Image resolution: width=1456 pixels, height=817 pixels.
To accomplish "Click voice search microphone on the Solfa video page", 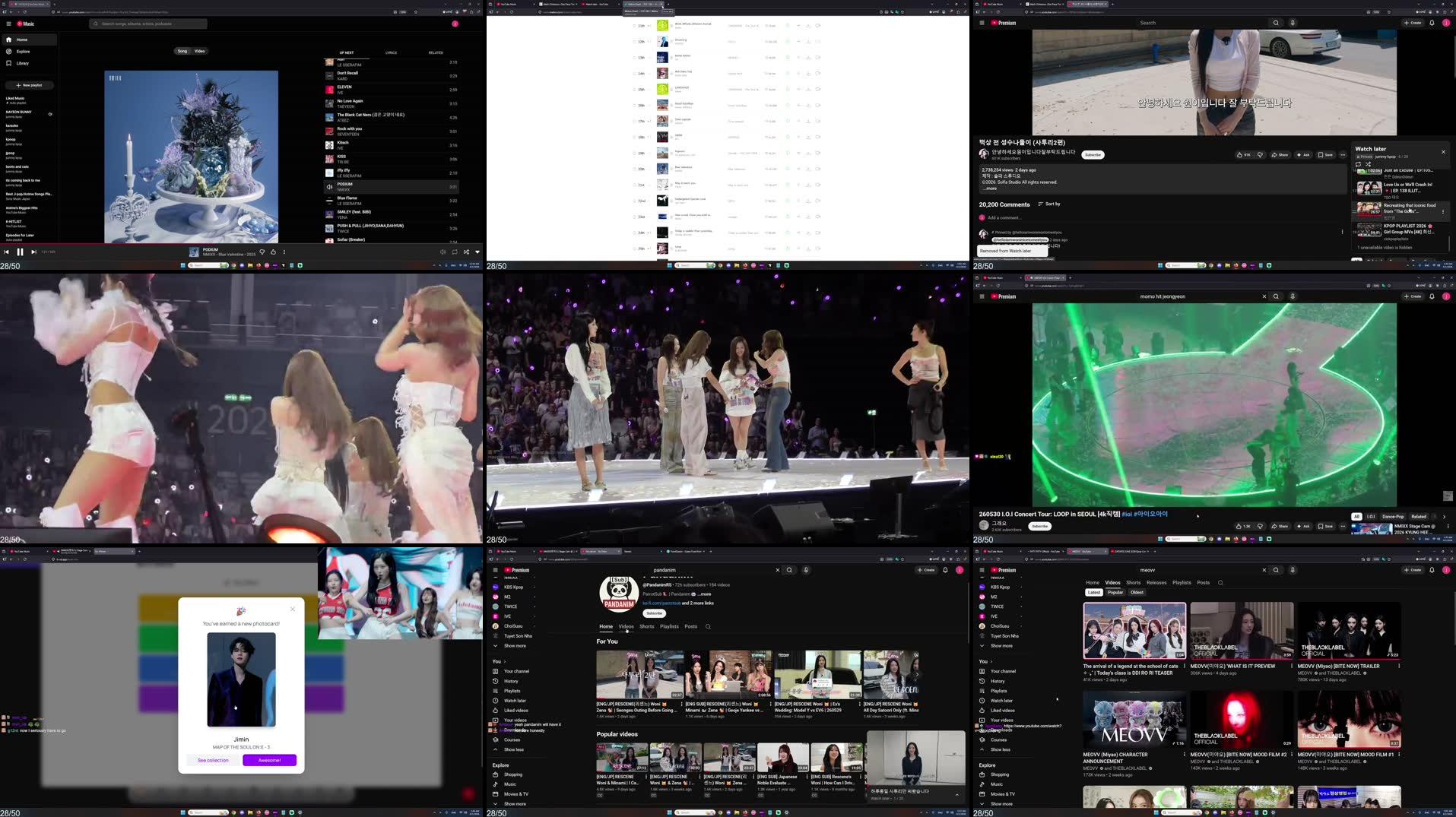I will (1293, 23).
